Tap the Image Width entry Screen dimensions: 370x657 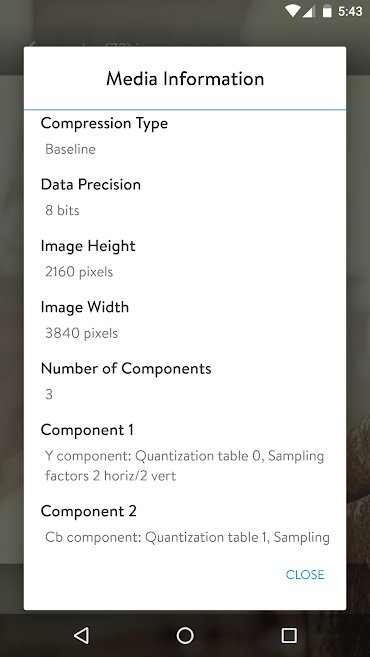[185, 320]
